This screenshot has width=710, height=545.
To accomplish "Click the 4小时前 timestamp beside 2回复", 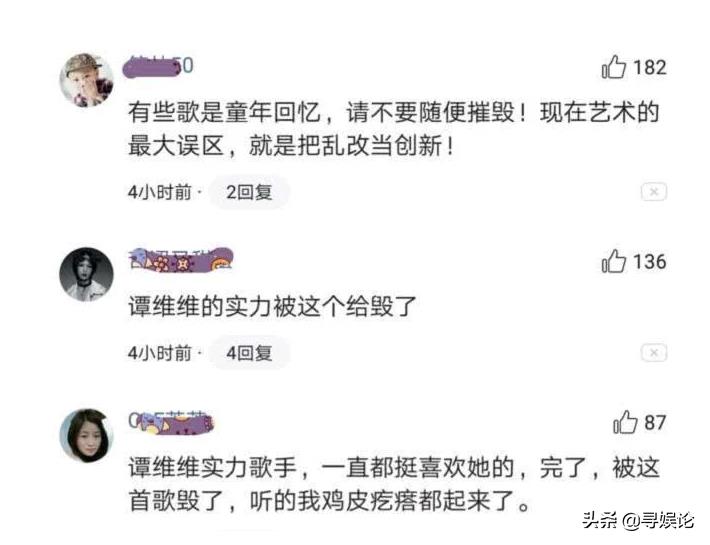I will coord(160,192).
